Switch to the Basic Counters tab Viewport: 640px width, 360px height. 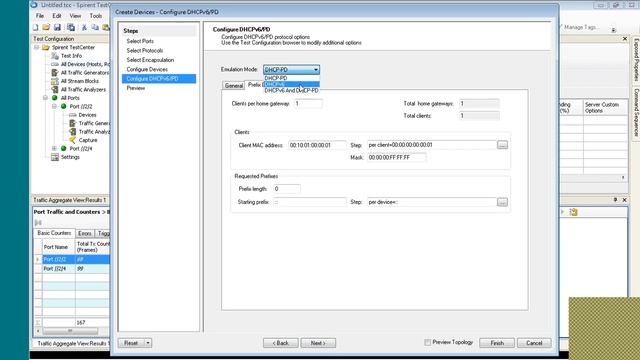coord(54,233)
